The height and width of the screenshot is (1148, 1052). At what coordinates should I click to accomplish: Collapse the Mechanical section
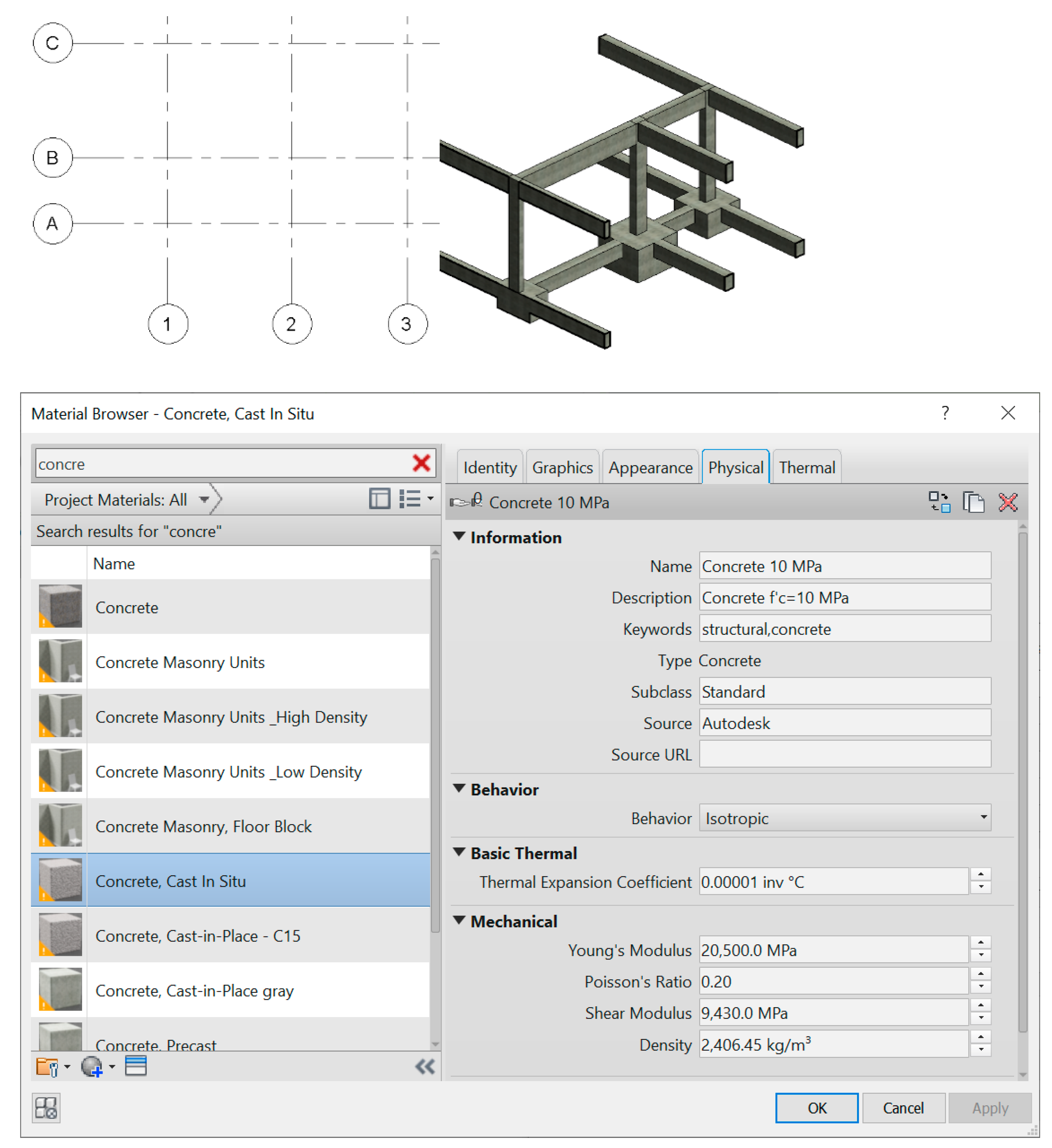(459, 921)
